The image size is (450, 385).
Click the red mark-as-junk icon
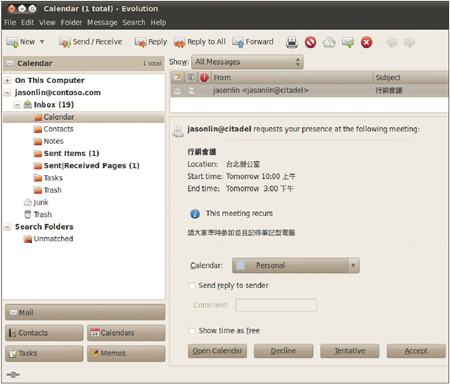310,42
